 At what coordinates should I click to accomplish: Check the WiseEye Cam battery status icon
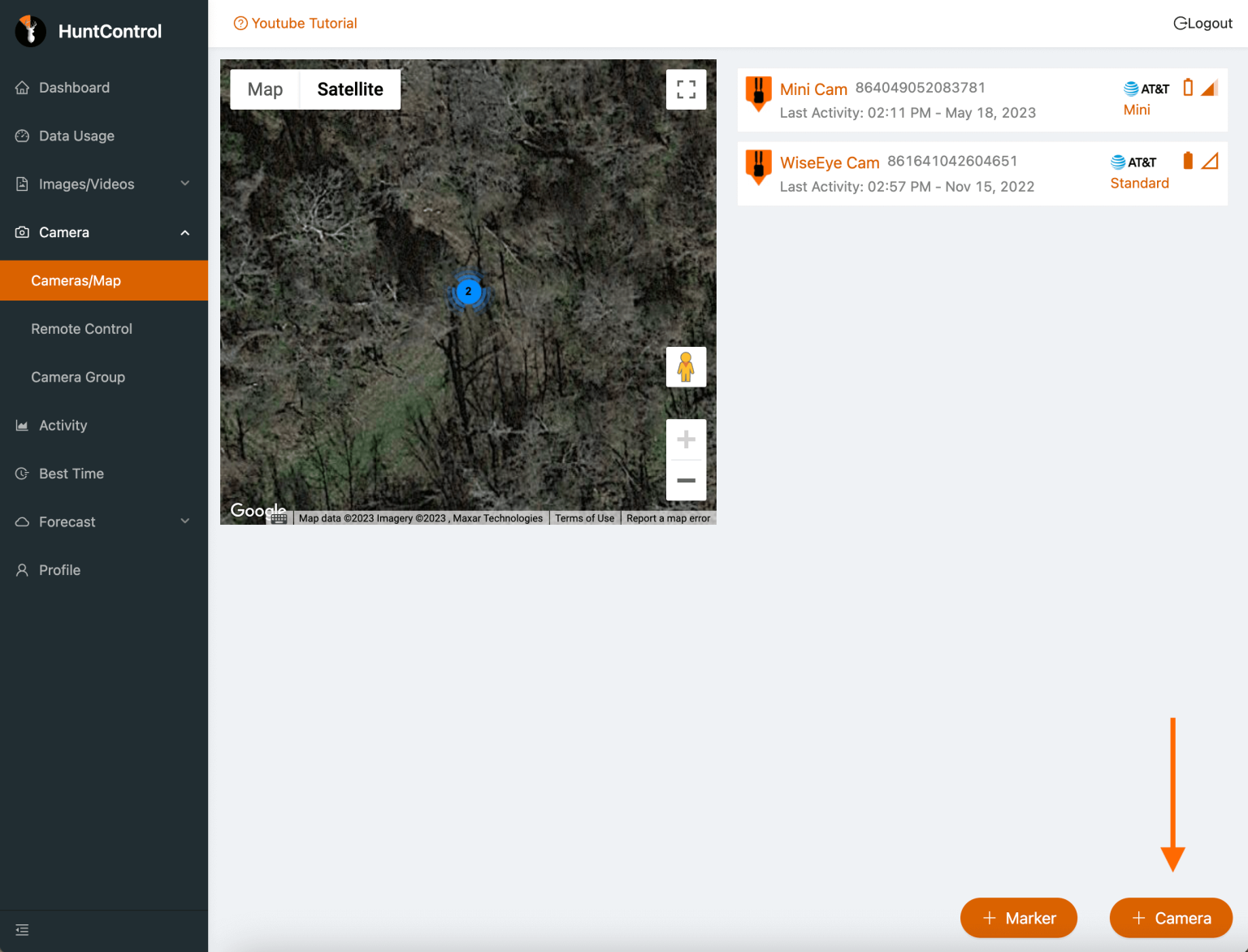tap(1188, 160)
